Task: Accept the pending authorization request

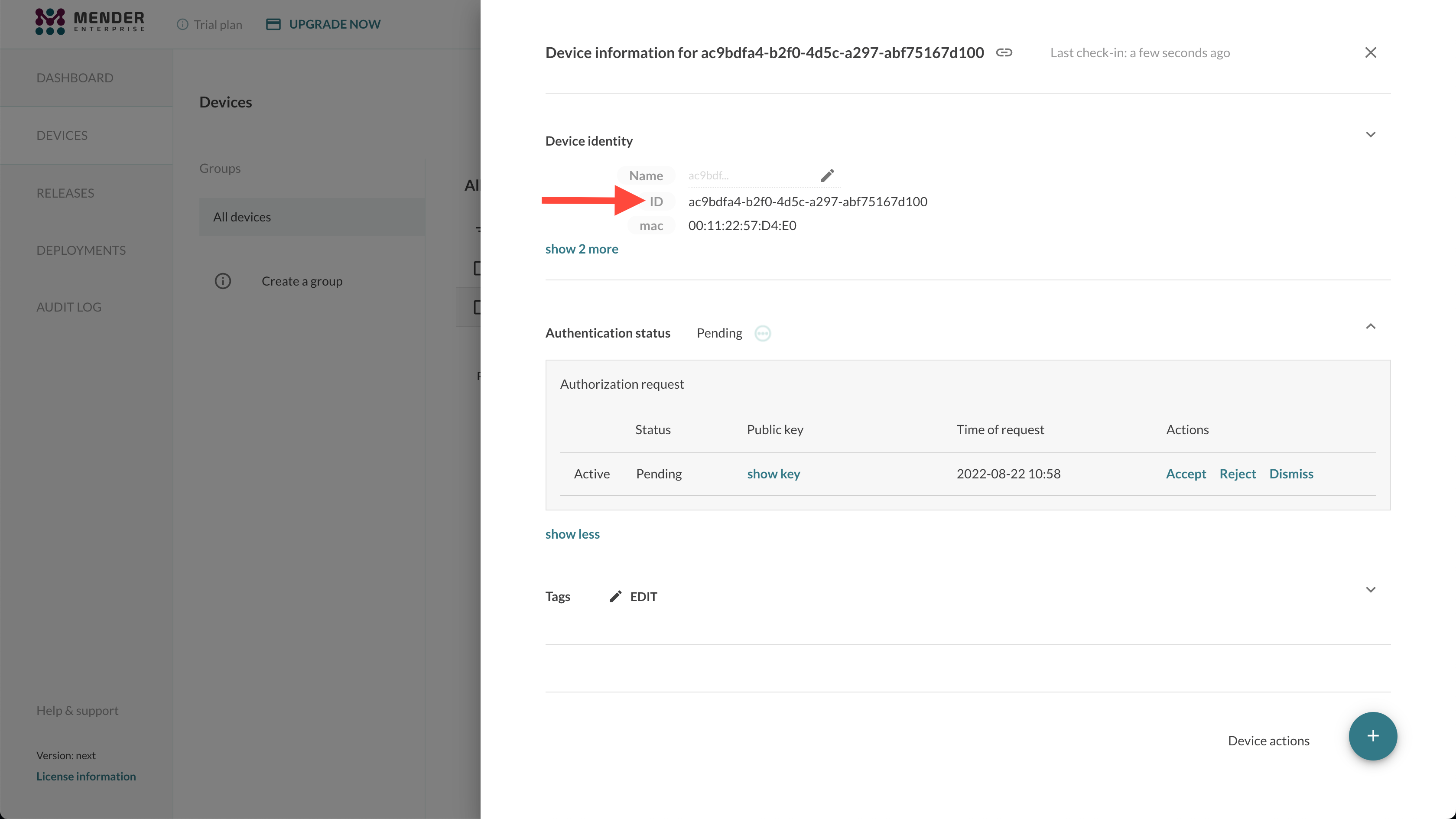Action: pyautogui.click(x=1185, y=474)
